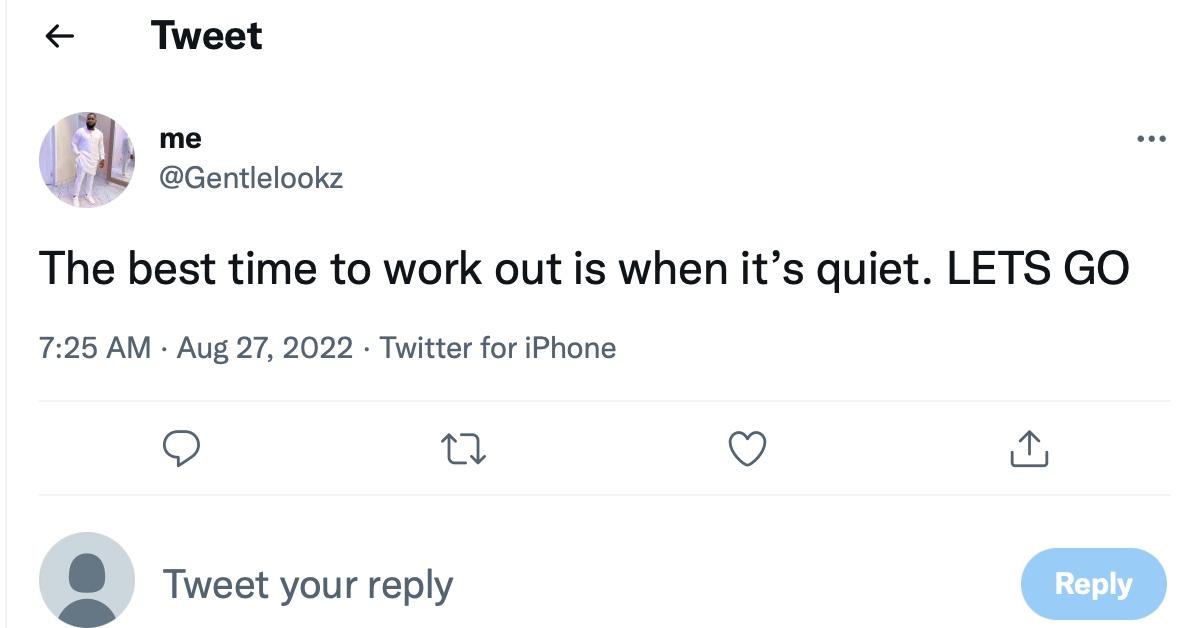Click the default avatar beside reply field
1200x628 pixels.
point(86,580)
